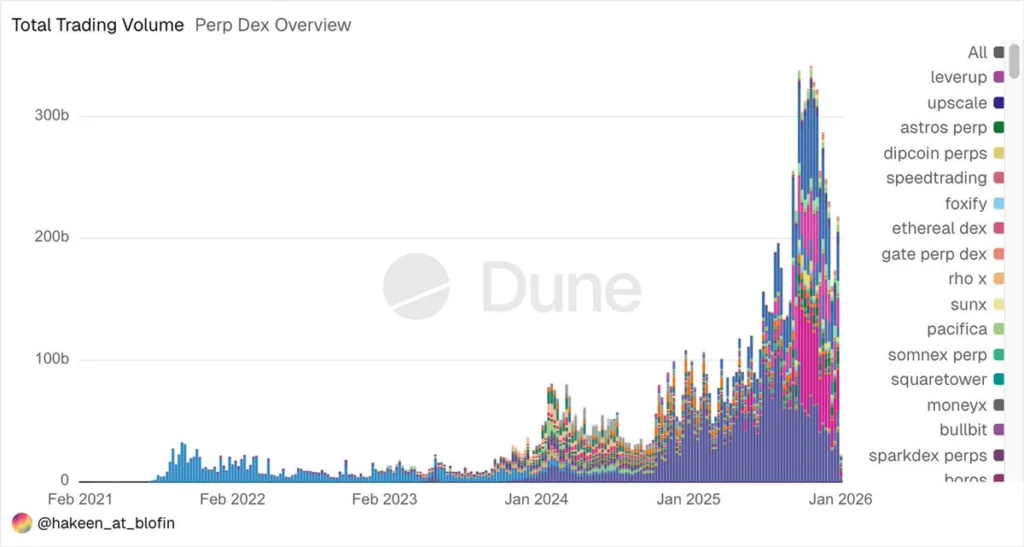This screenshot has height=547, width=1024.
Task: Click the pacifica green legend marker
Action: pyautogui.click(x=998, y=329)
